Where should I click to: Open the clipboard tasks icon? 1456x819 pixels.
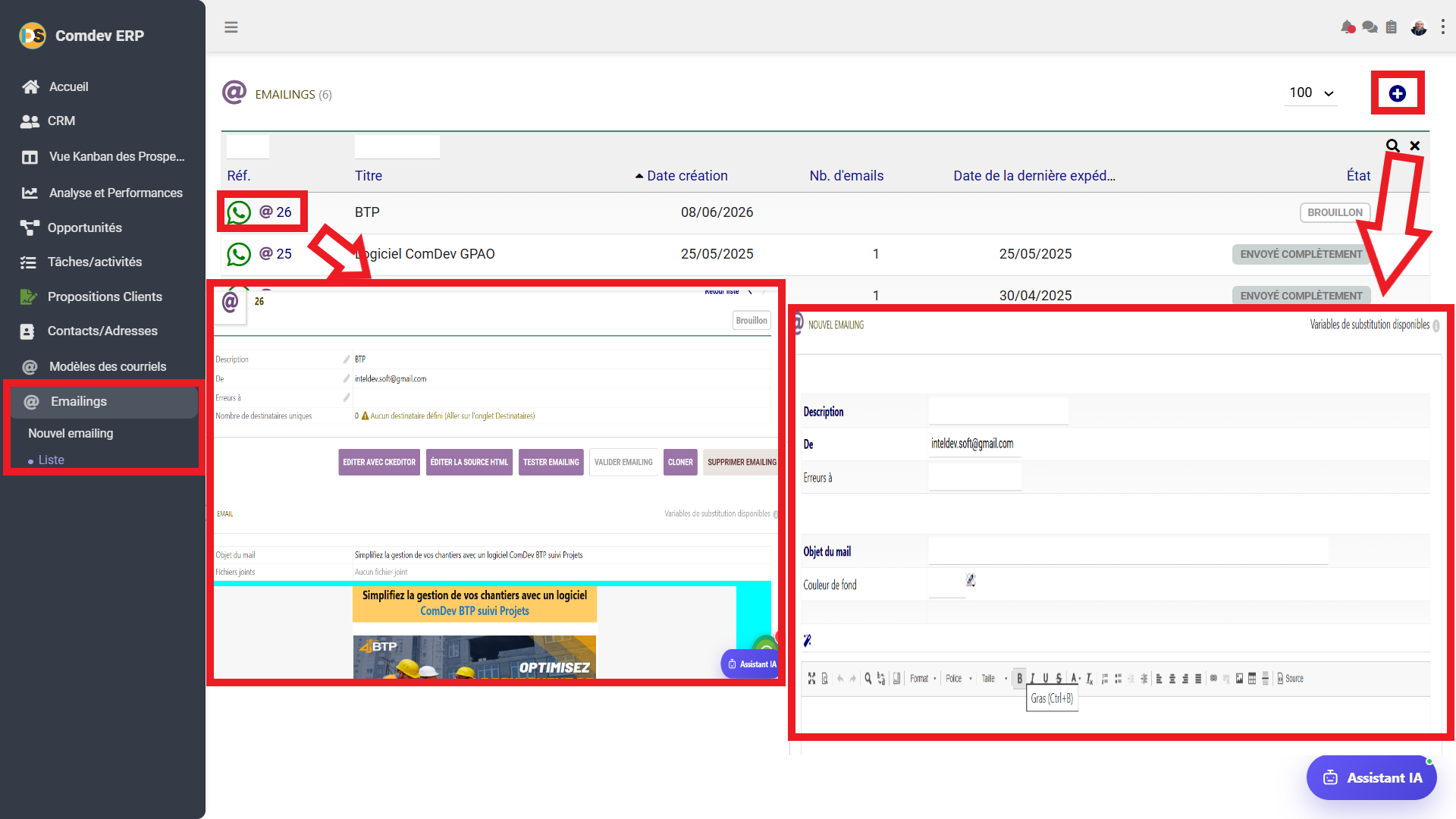point(1391,27)
